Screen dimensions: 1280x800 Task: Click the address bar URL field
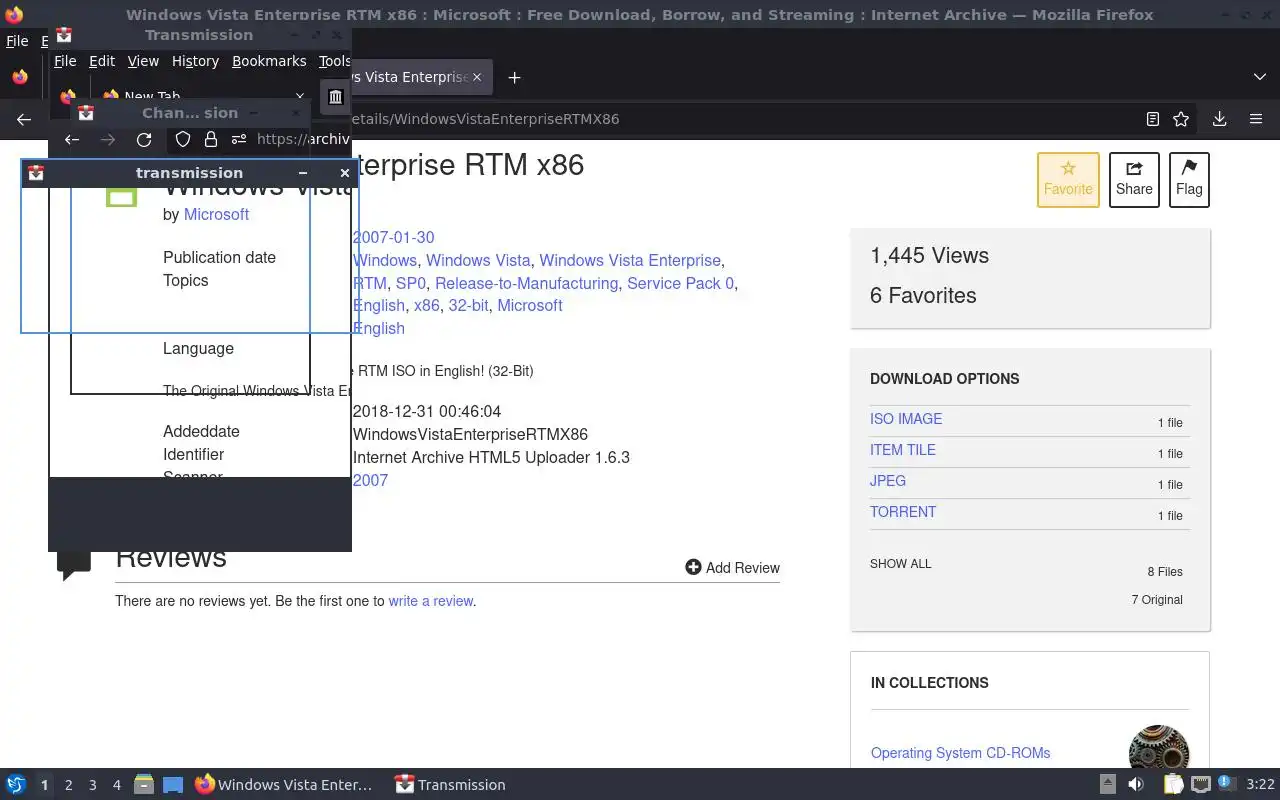[740, 119]
